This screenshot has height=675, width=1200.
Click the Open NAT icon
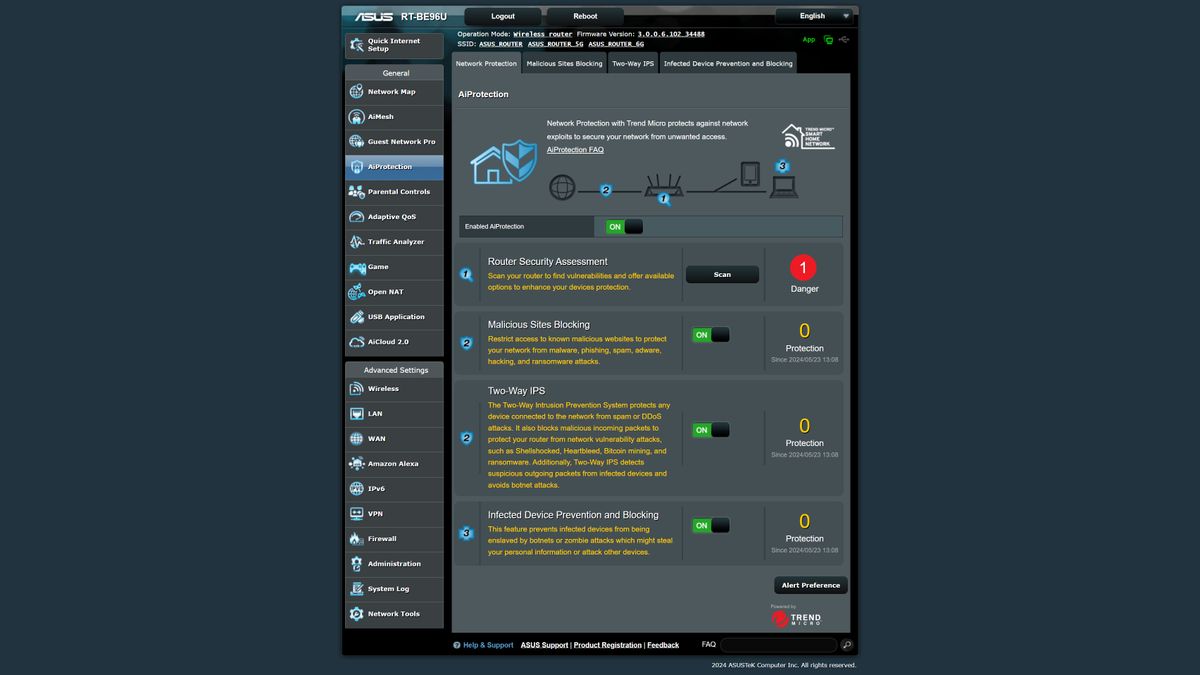(357, 292)
